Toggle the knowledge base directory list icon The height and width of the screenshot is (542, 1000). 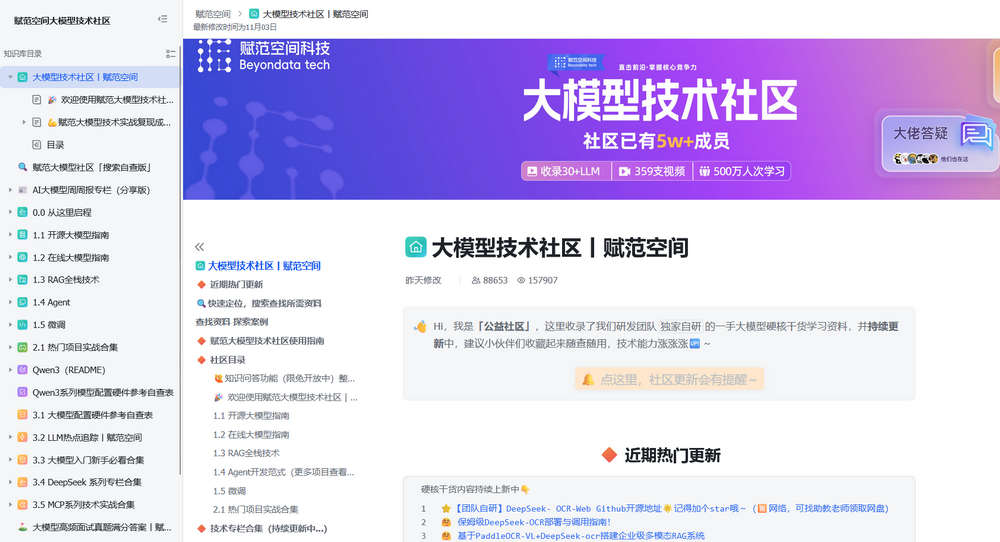[x=170, y=54]
